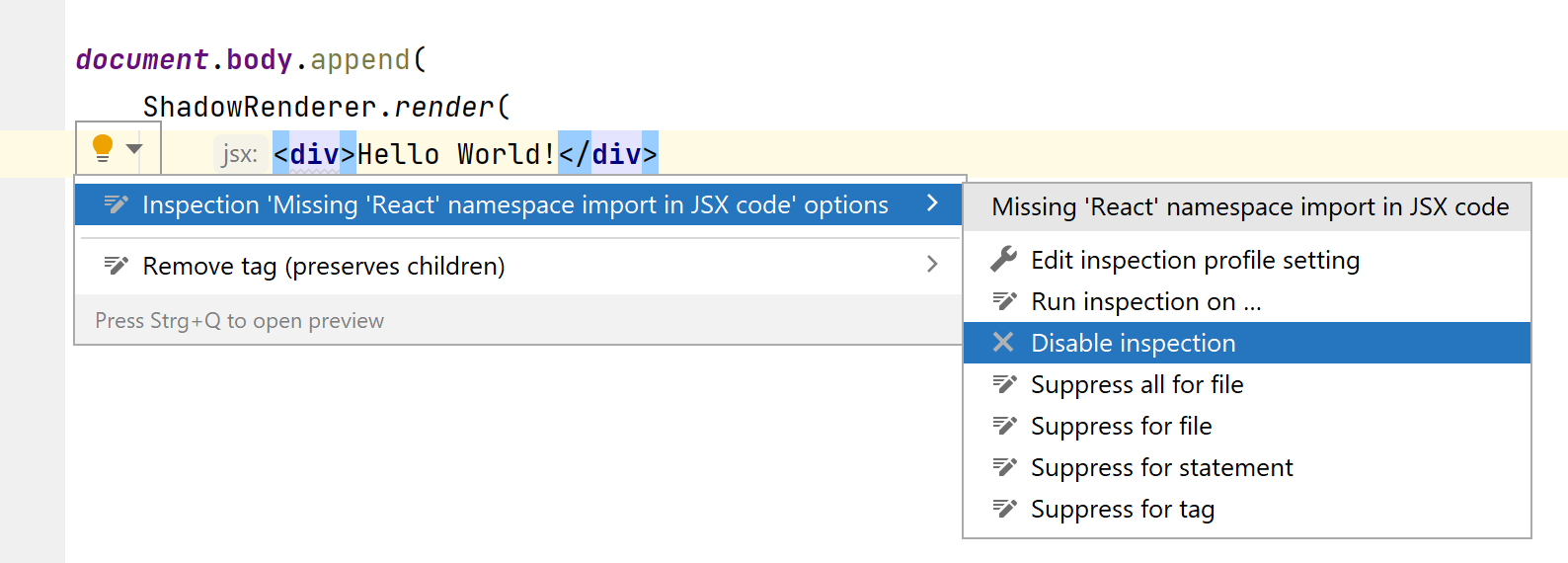
Task: Click the pencil icon beside Remove tag
Action: click(117, 265)
